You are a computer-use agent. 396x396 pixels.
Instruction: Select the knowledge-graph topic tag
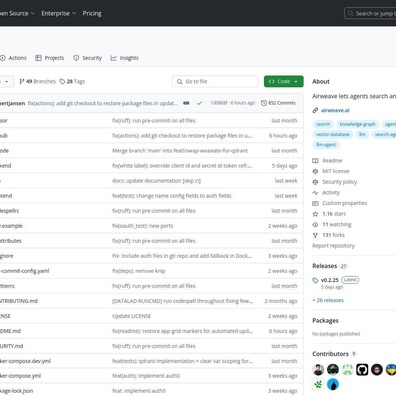[x=357, y=124]
